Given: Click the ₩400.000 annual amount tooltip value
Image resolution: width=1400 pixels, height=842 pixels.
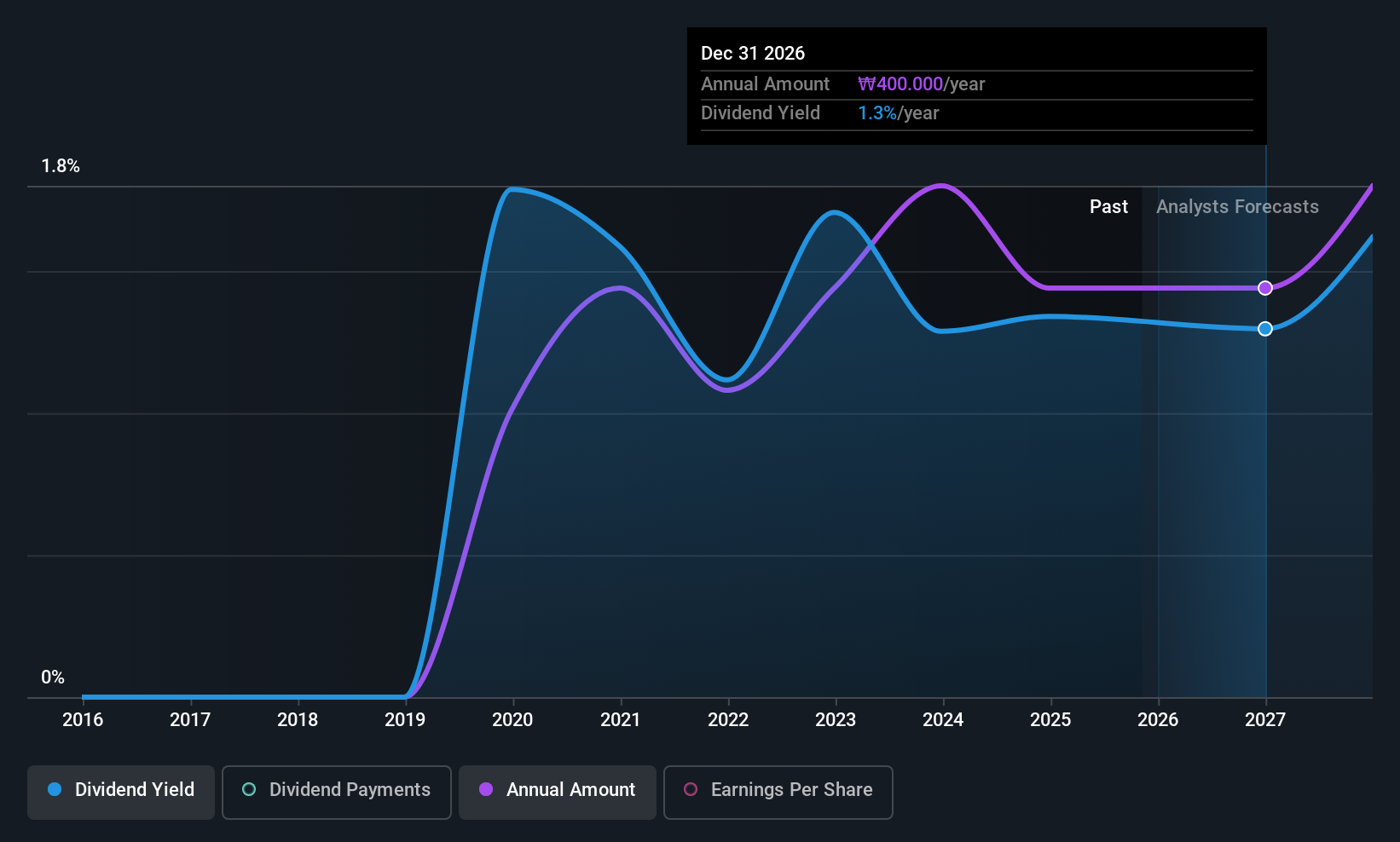Looking at the screenshot, I should (900, 84).
